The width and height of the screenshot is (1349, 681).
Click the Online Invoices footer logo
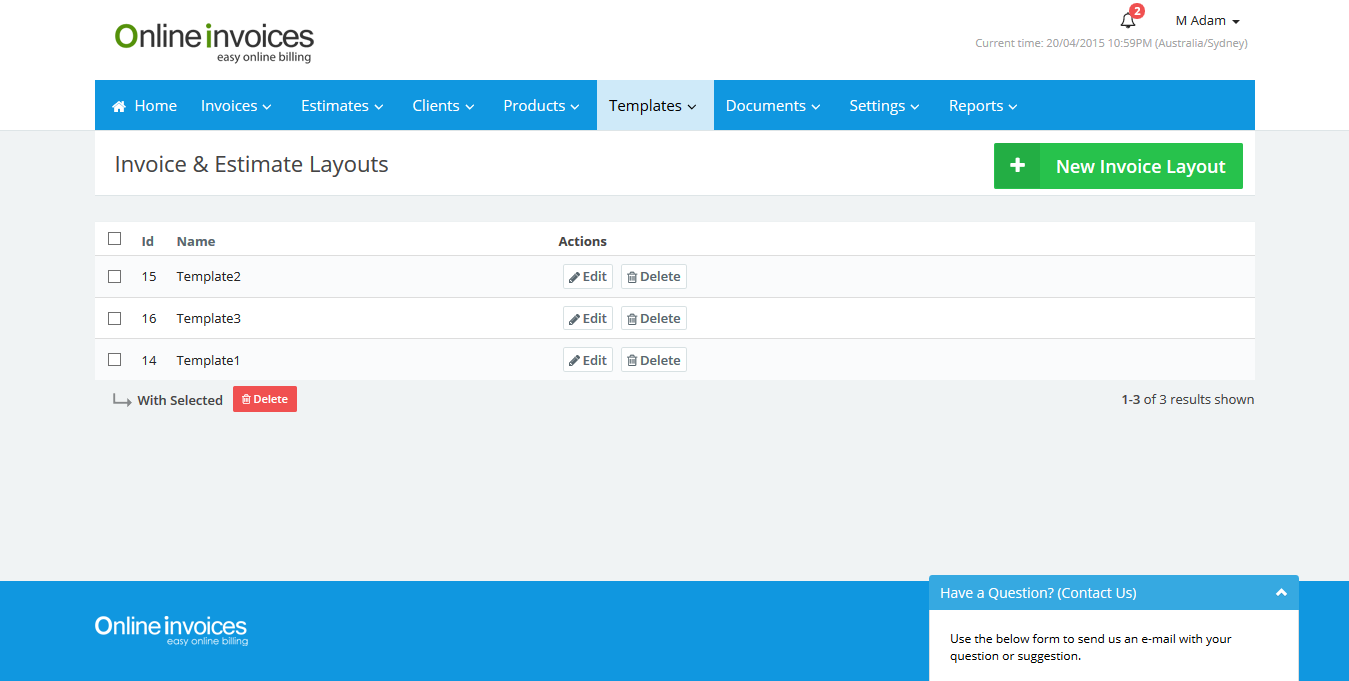click(171, 630)
